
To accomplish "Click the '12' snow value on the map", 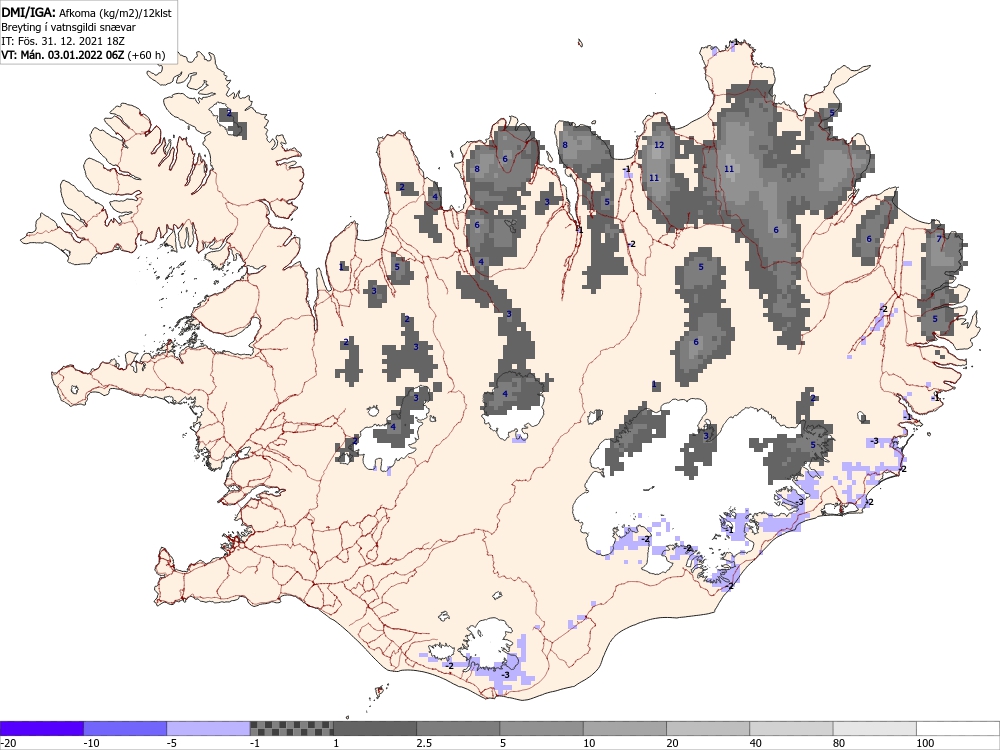I will coord(659,145).
